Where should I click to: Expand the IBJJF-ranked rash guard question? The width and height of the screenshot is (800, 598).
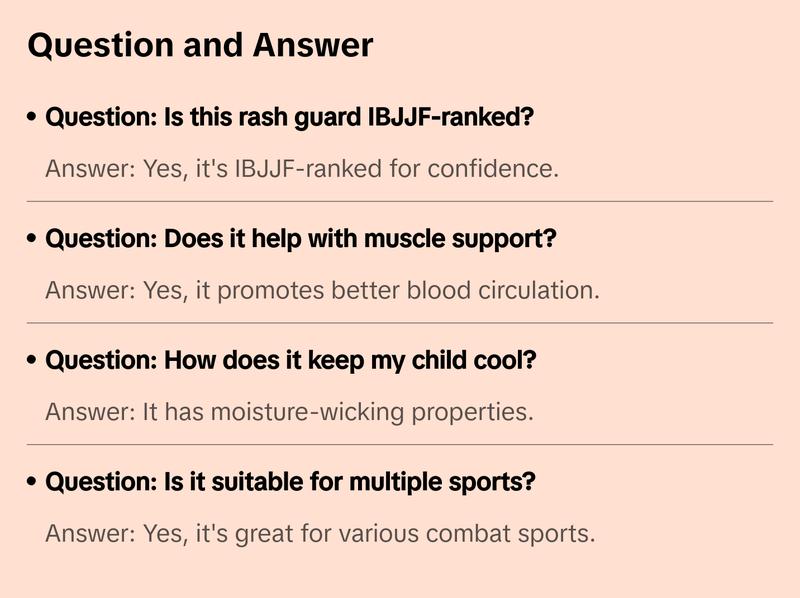point(290,117)
